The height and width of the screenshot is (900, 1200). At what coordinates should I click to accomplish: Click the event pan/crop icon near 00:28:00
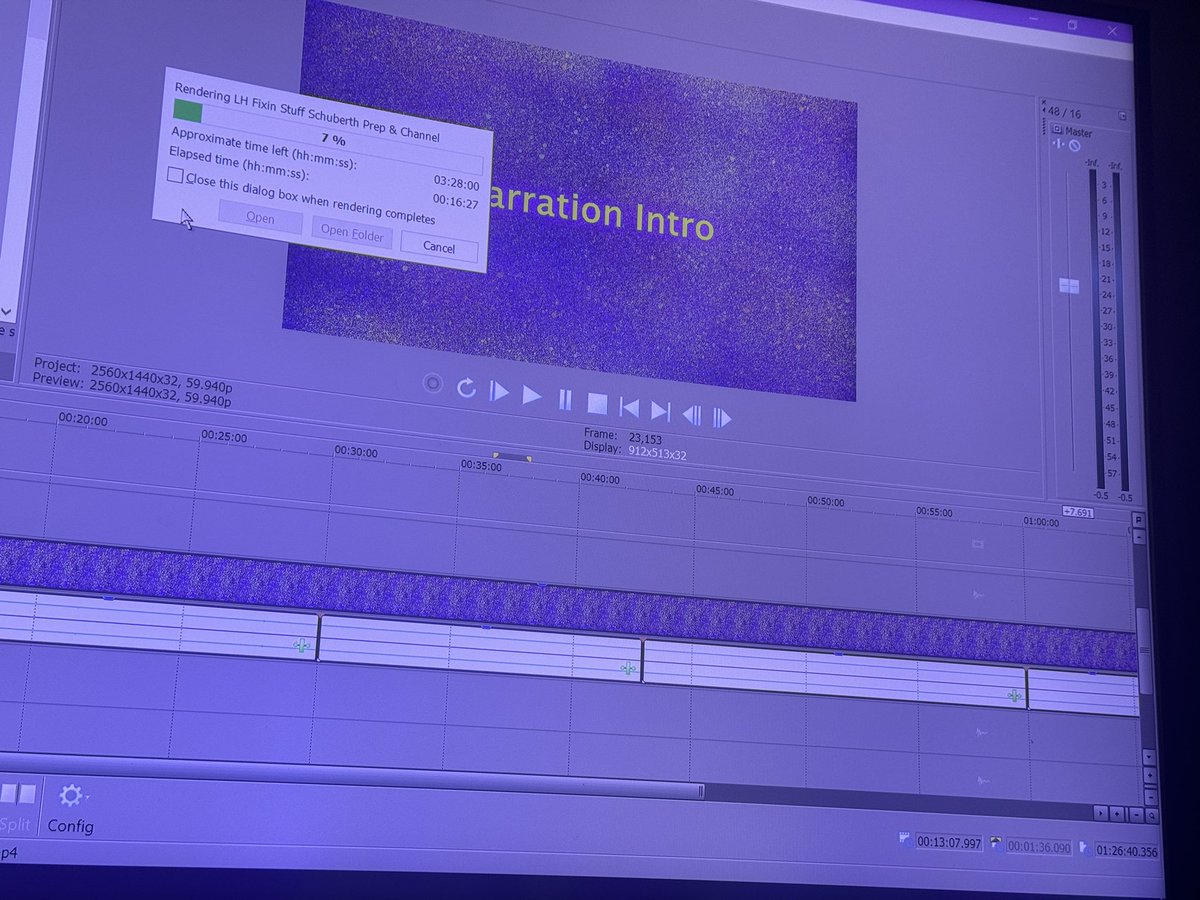(x=302, y=645)
